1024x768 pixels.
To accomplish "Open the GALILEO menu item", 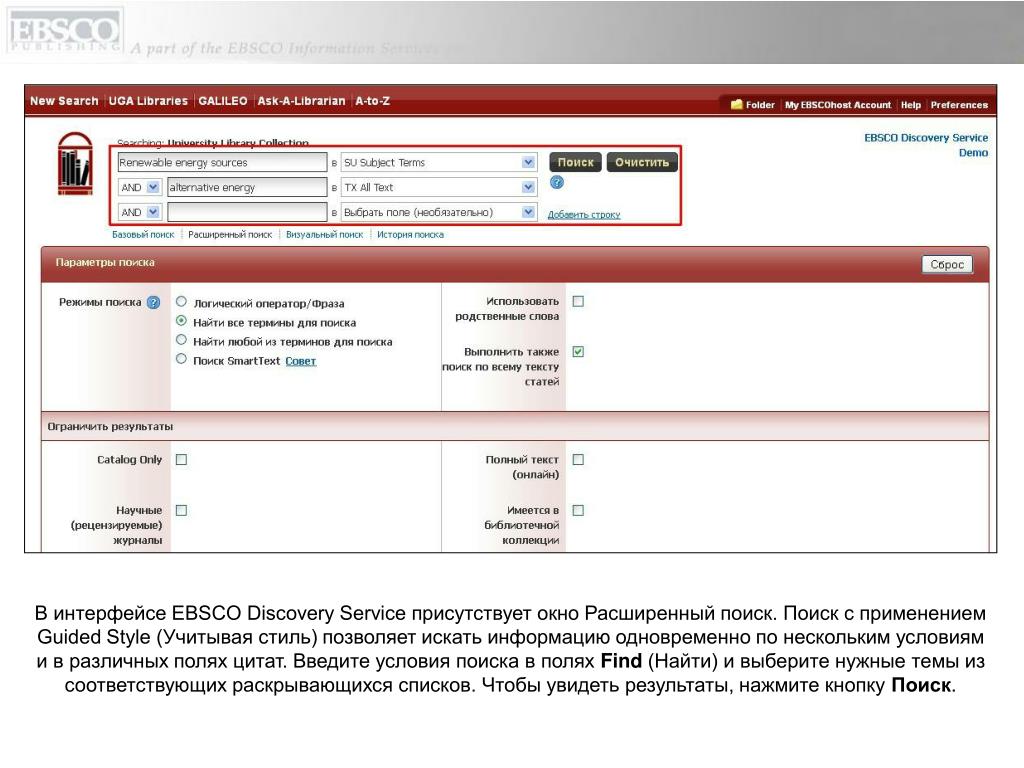I will [223, 101].
